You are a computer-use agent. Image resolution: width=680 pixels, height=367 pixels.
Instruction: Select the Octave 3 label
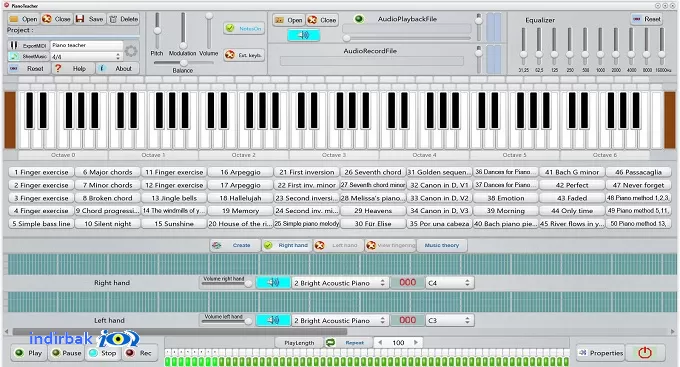tap(334, 155)
